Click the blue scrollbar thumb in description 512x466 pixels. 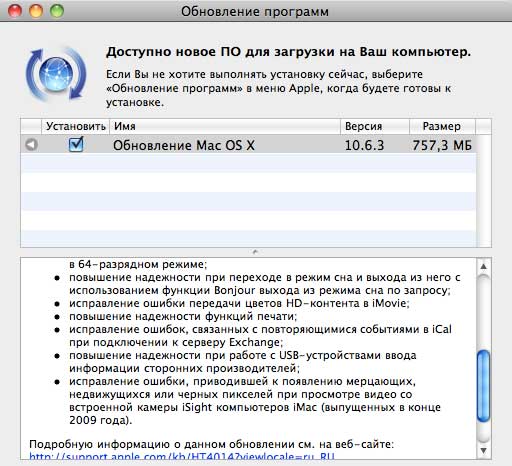point(483,387)
